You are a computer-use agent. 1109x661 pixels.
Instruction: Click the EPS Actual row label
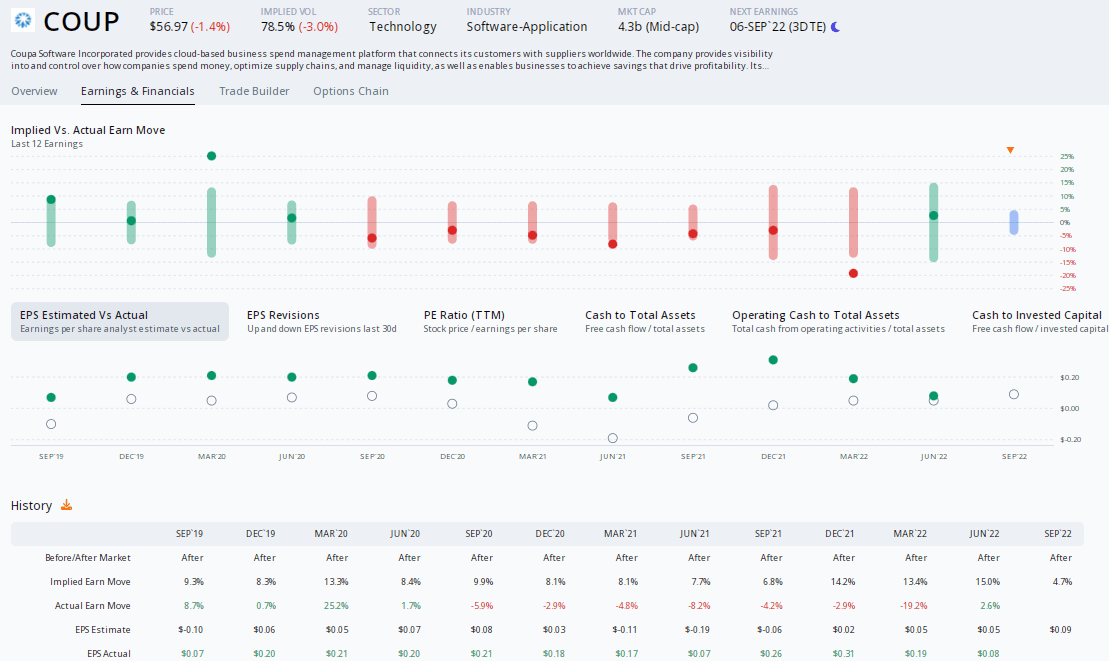(x=109, y=654)
